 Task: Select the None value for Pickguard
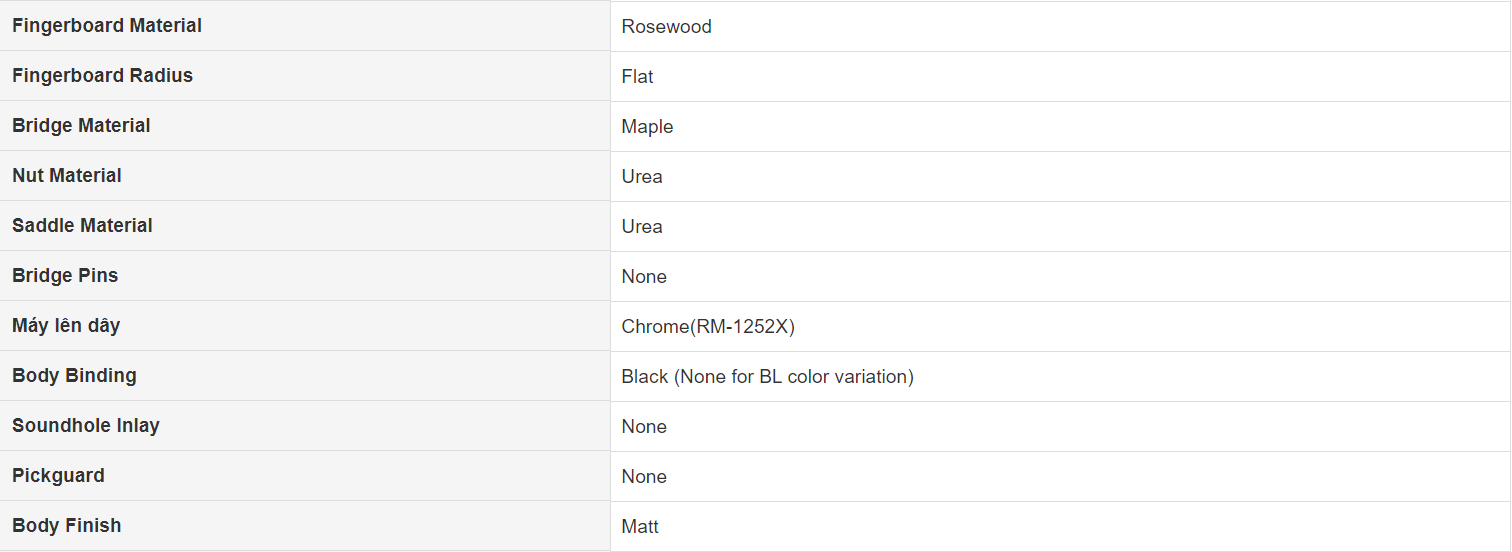point(644,477)
